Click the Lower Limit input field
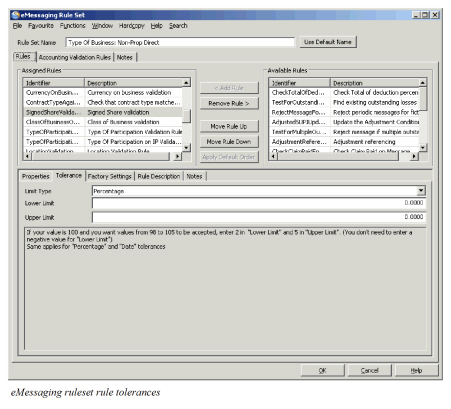Viewport: 451px width, 409px height. pos(259,203)
